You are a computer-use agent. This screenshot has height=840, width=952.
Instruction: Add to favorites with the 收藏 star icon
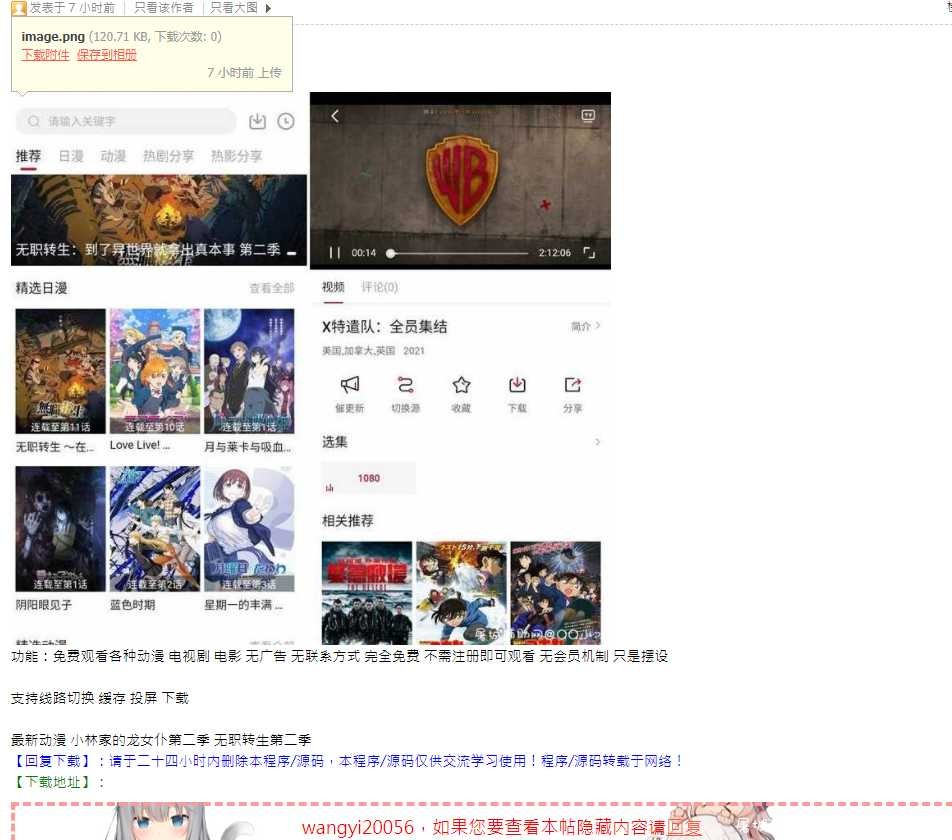[461, 385]
